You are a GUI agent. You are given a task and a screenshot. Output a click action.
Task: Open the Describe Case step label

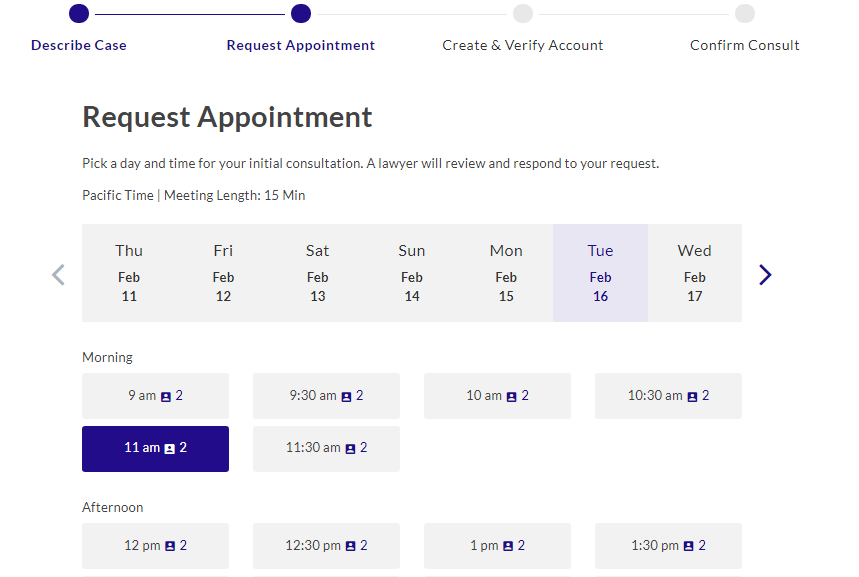point(79,45)
